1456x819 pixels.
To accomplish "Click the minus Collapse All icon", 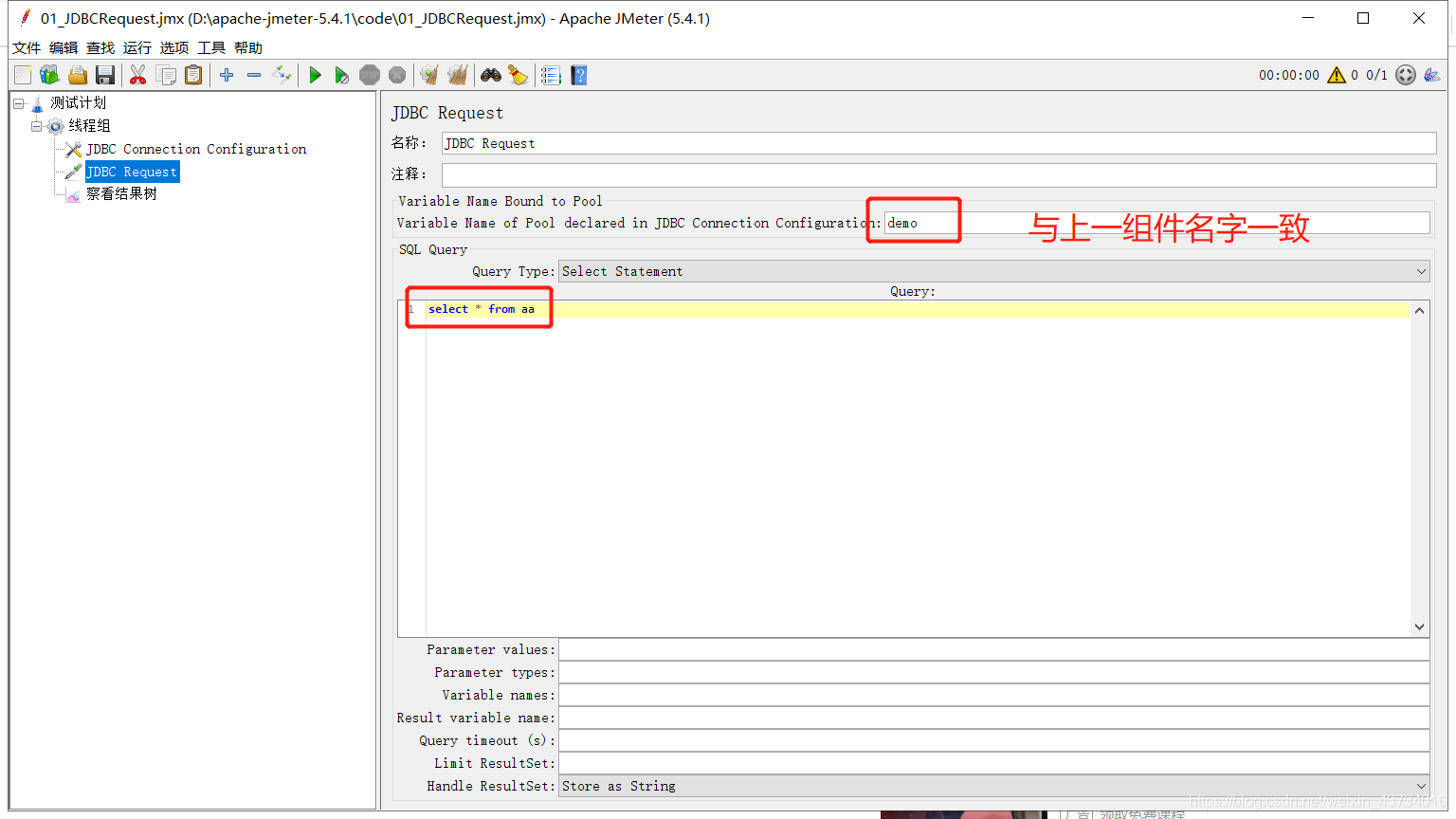I will point(254,75).
